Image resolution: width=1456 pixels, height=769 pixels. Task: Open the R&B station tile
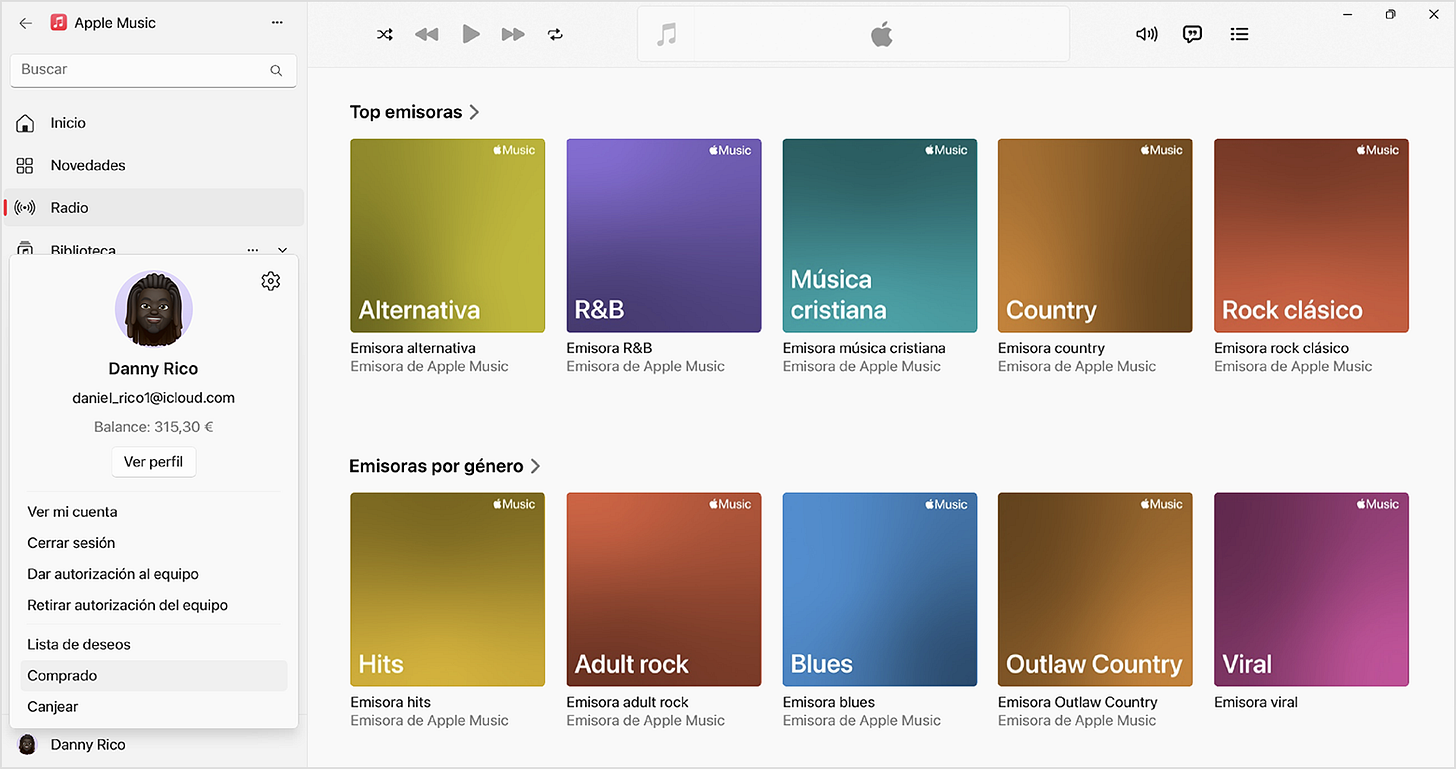click(x=663, y=236)
